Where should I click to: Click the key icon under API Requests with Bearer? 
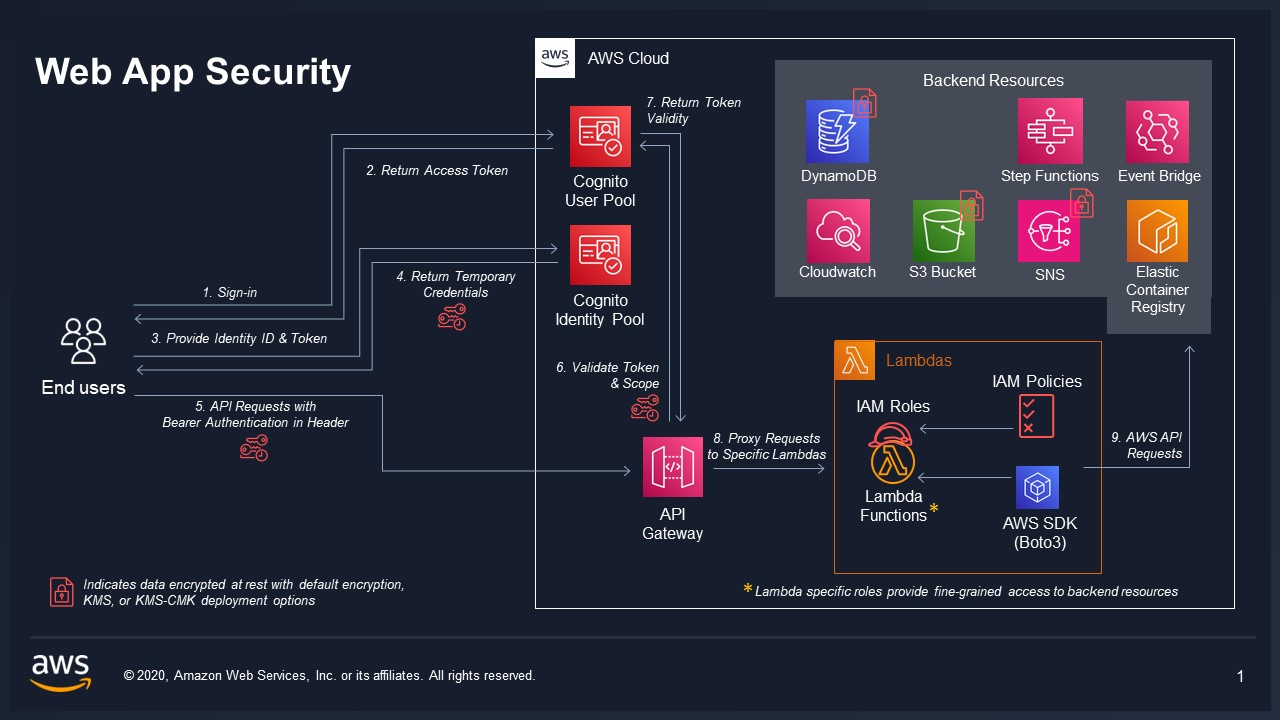[x=254, y=448]
